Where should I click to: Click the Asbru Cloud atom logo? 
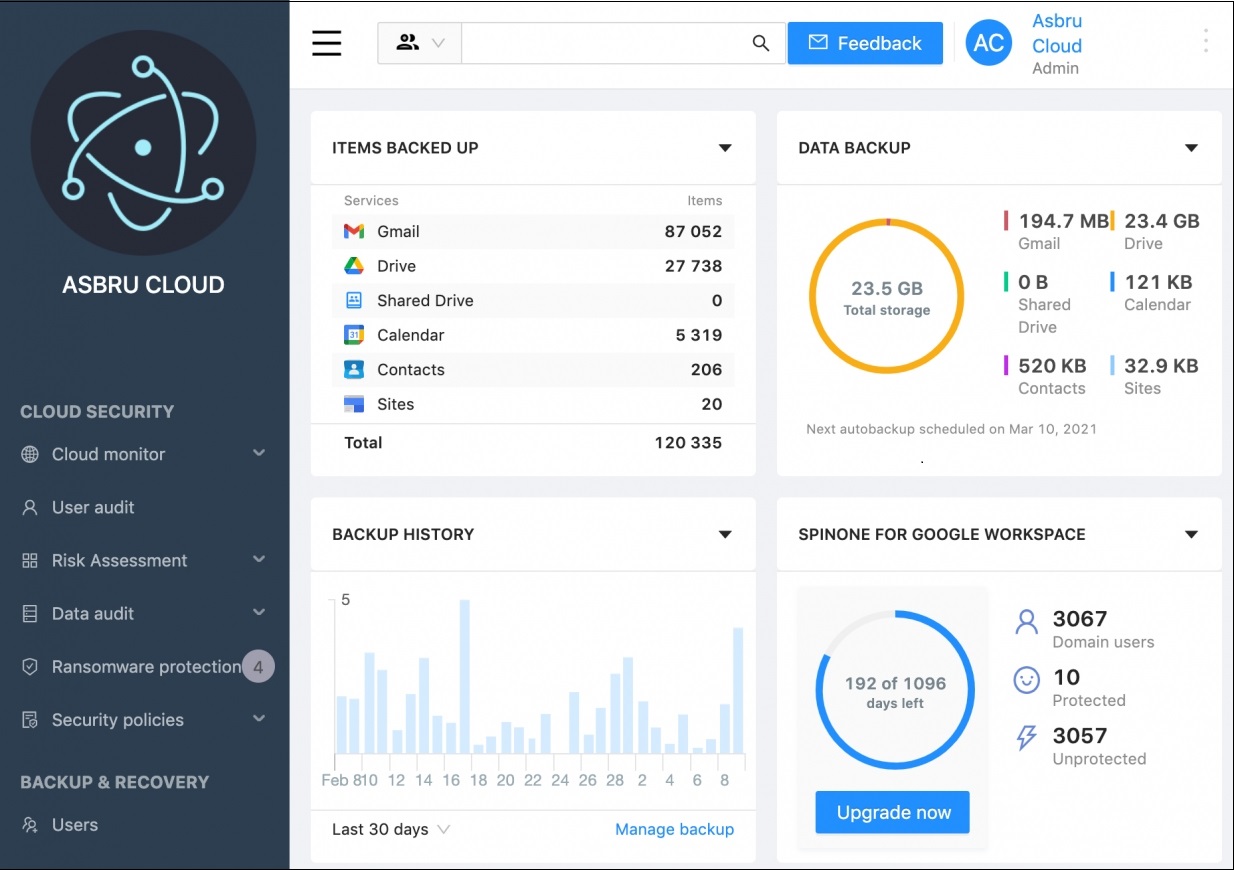click(x=143, y=143)
